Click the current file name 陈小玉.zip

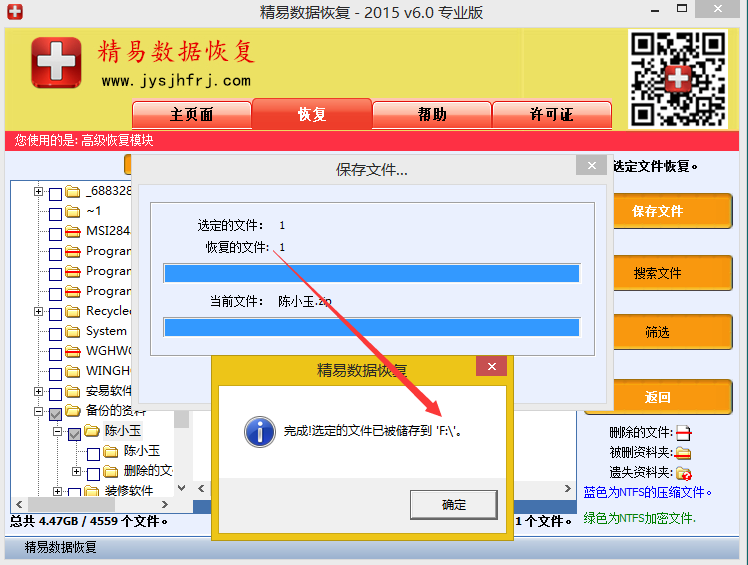[304, 302]
